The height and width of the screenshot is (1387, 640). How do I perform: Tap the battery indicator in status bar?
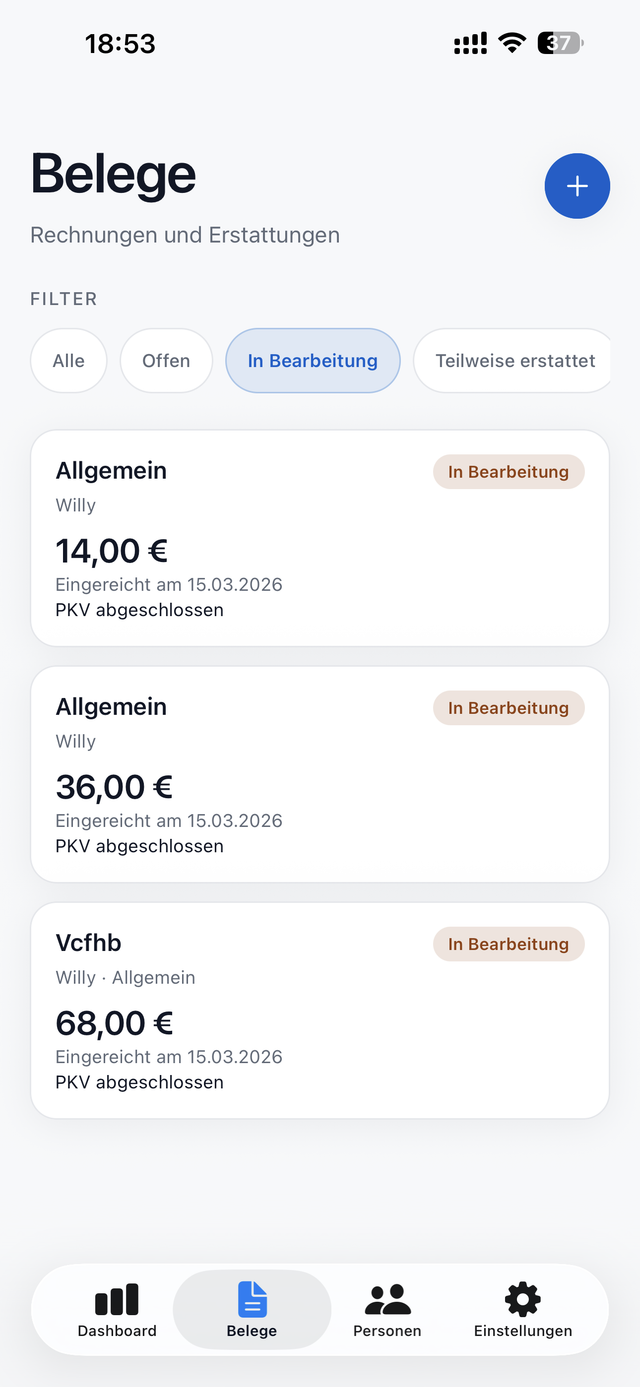(x=557, y=43)
